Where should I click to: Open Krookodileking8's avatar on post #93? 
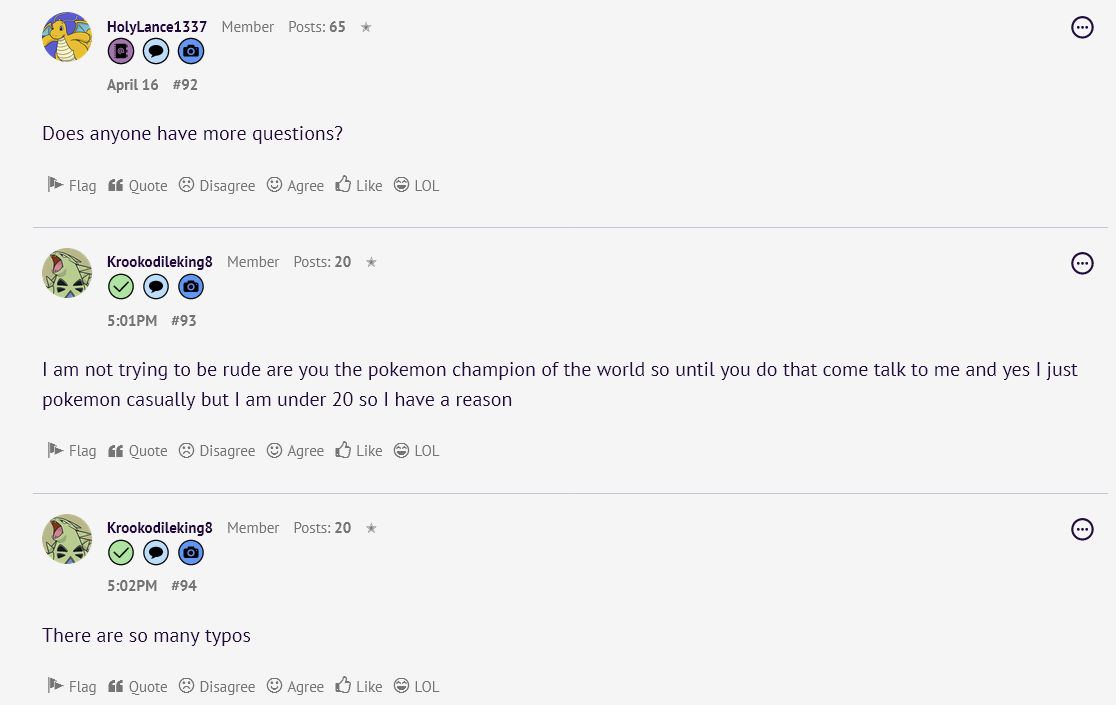[x=67, y=273]
